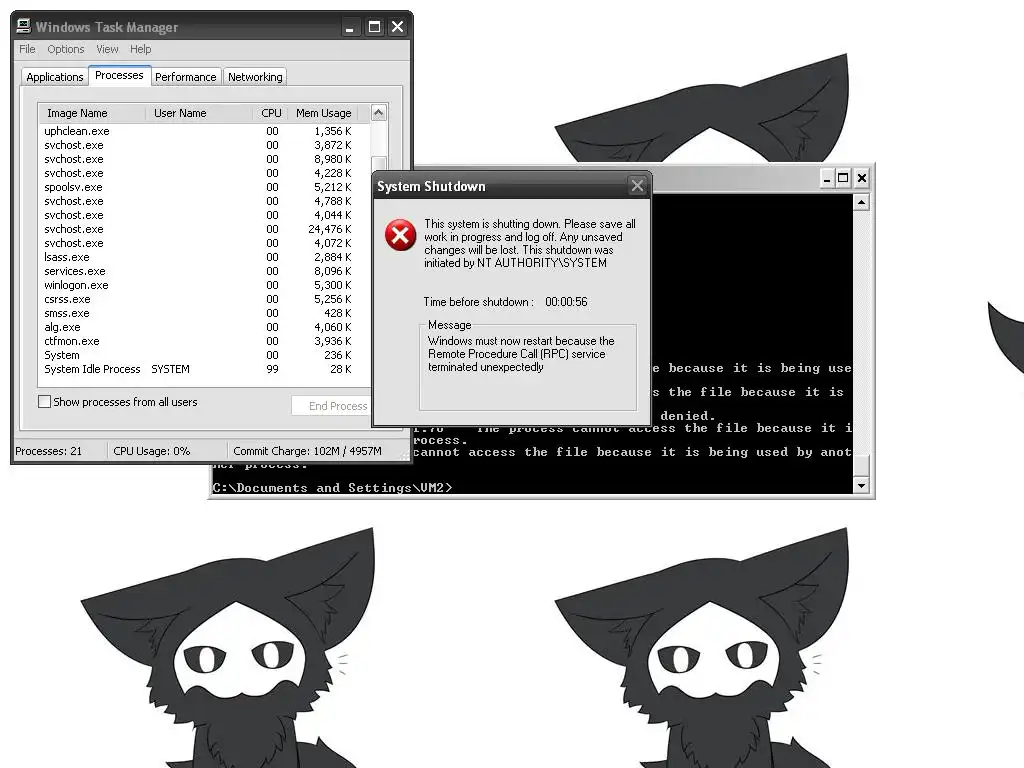
Task: Select the System Idle Process row
Action: tap(198, 370)
